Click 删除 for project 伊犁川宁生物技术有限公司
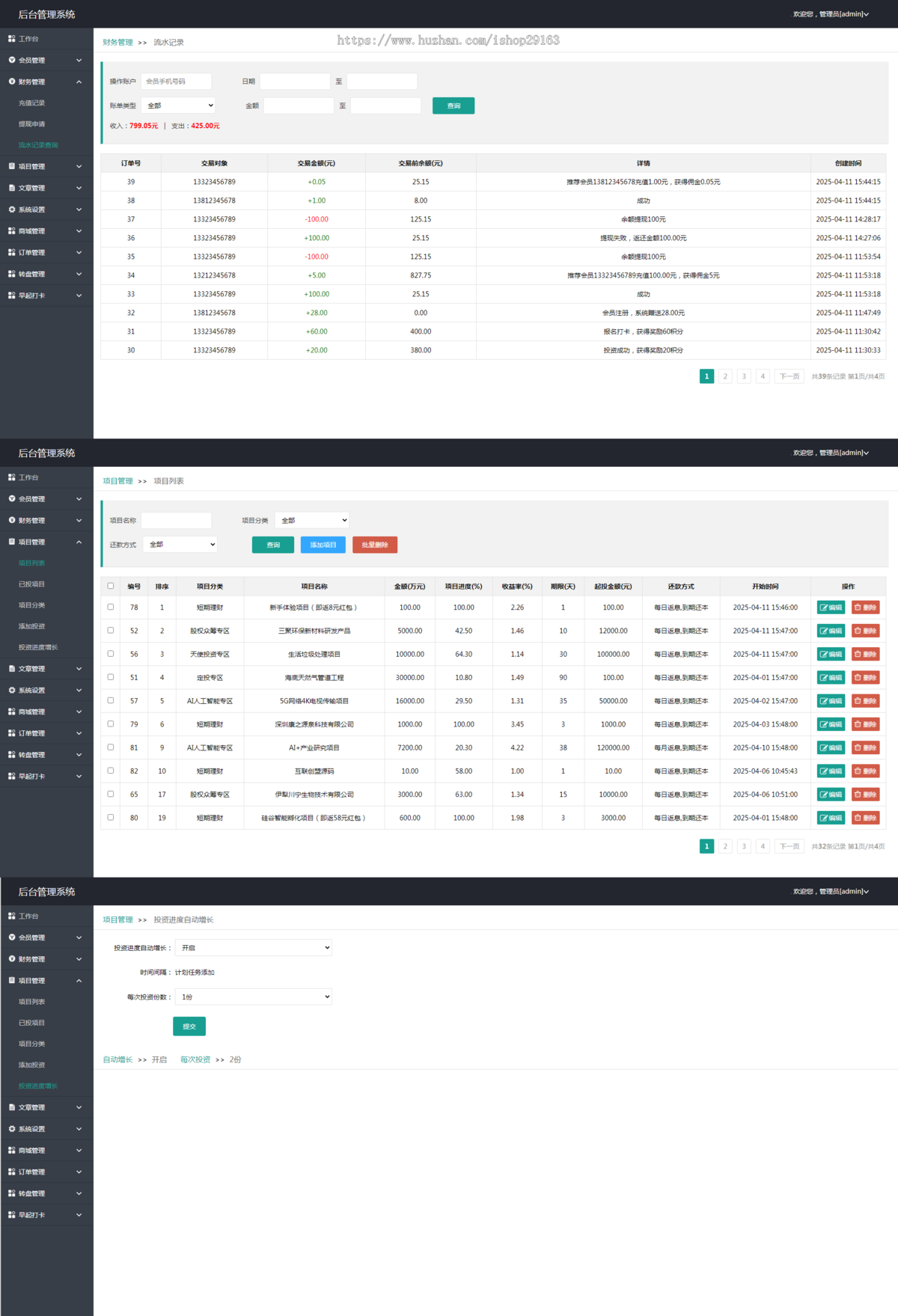 pyautogui.click(x=865, y=795)
